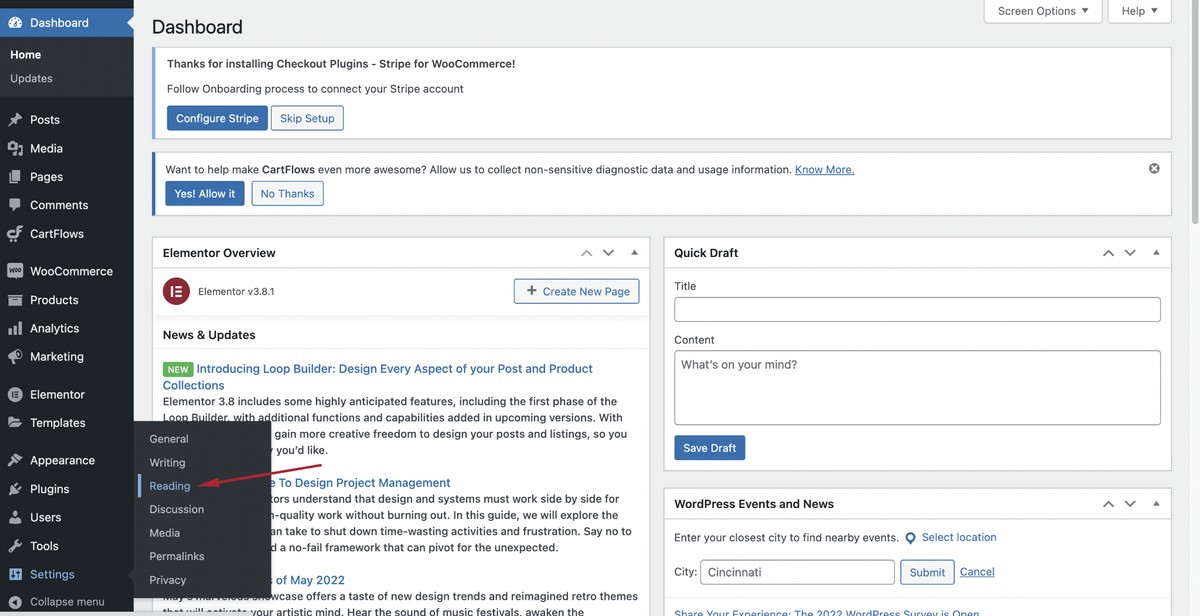Collapse WordPress Events and News panel

click(1156, 504)
